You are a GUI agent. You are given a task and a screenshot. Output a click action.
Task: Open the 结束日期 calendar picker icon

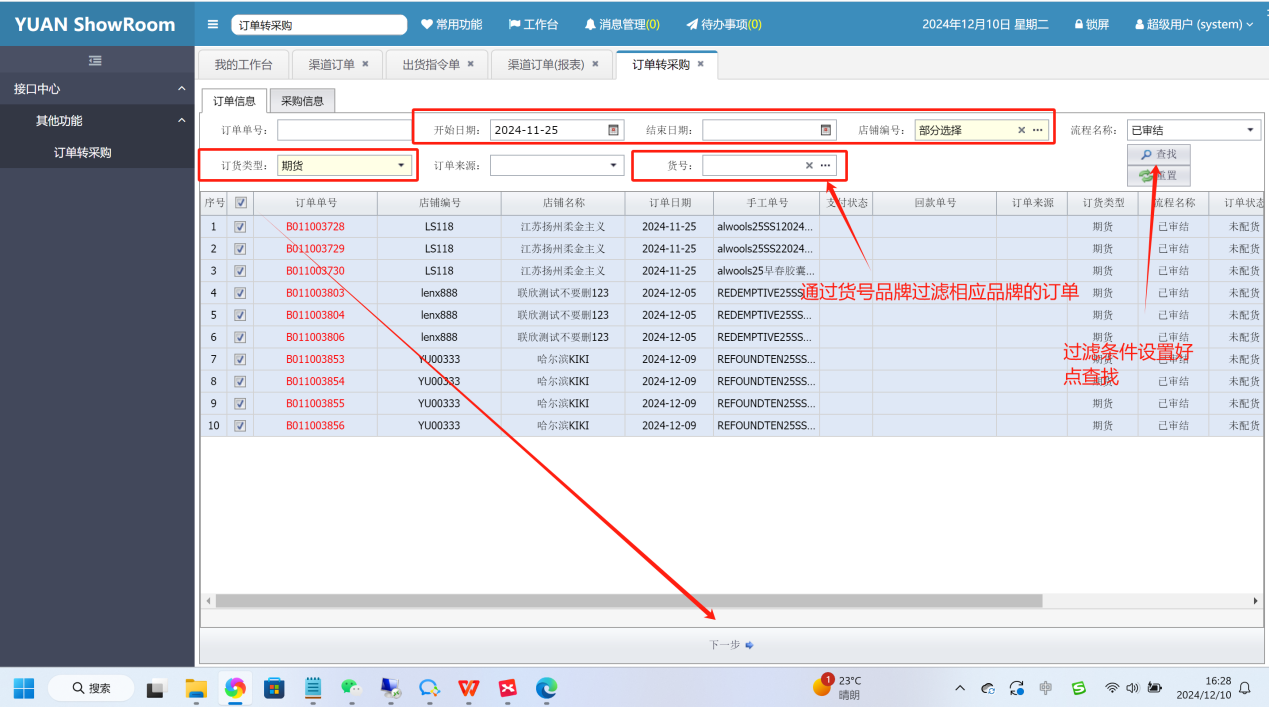826,130
